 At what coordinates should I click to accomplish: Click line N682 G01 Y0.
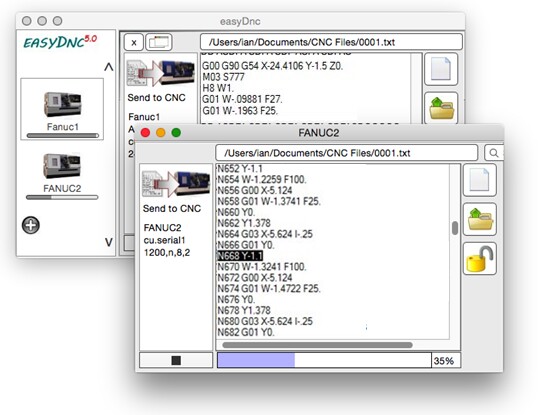click(x=246, y=333)
